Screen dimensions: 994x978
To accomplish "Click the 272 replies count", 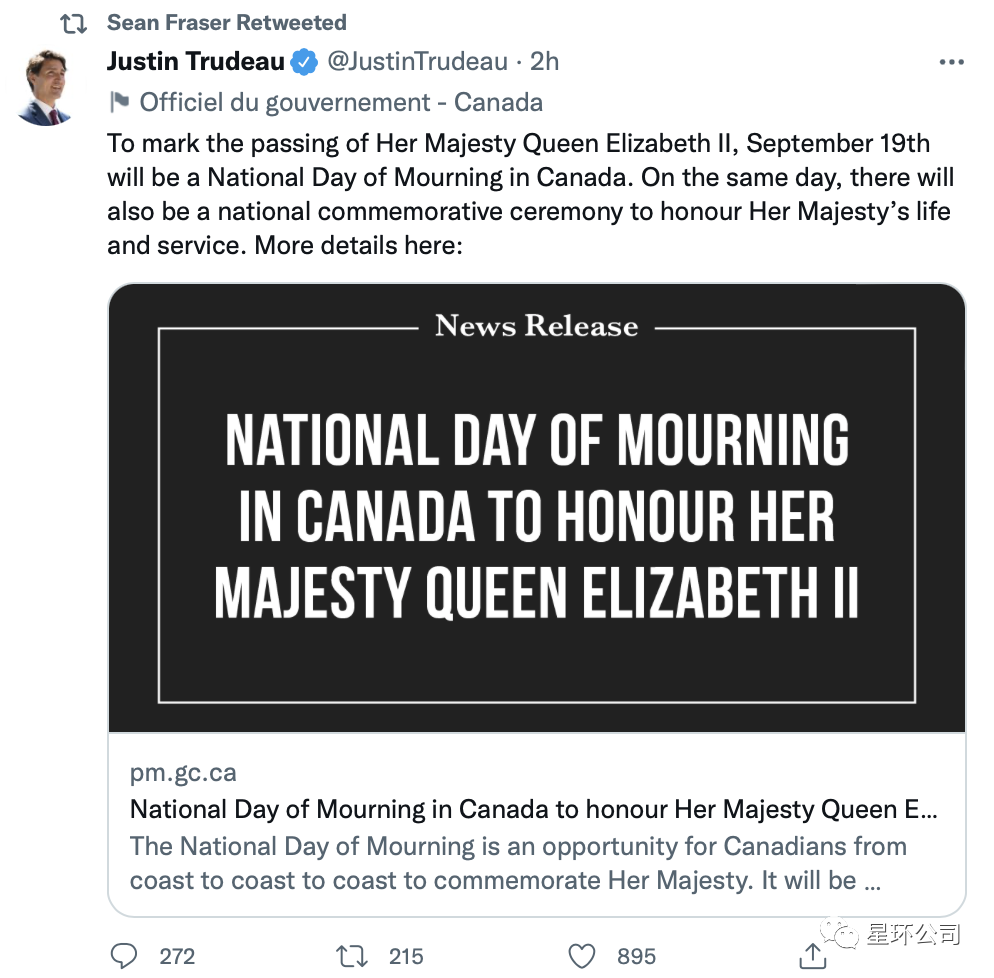I will coord(177,956).
